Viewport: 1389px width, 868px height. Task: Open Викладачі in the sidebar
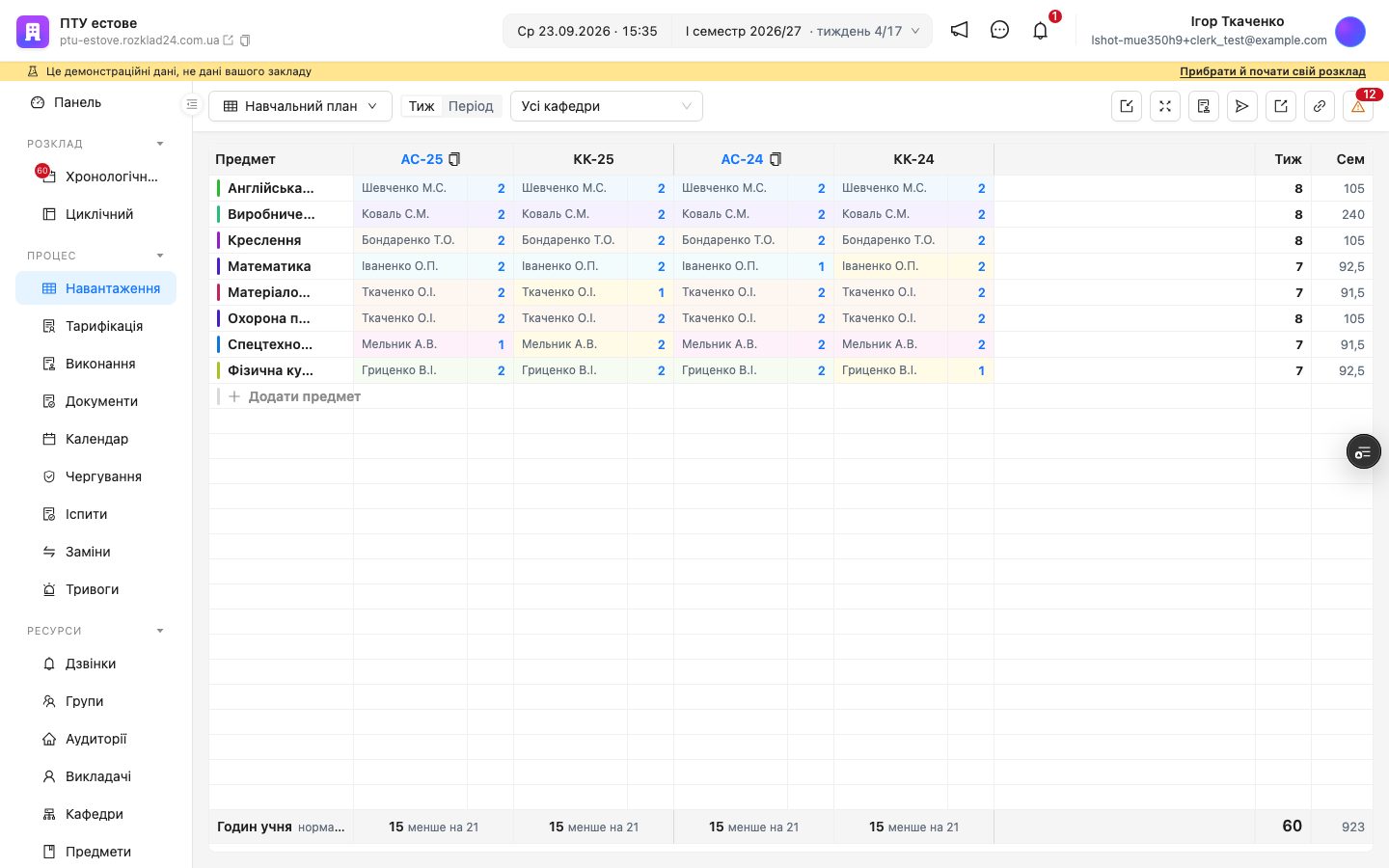click(95, 776)
